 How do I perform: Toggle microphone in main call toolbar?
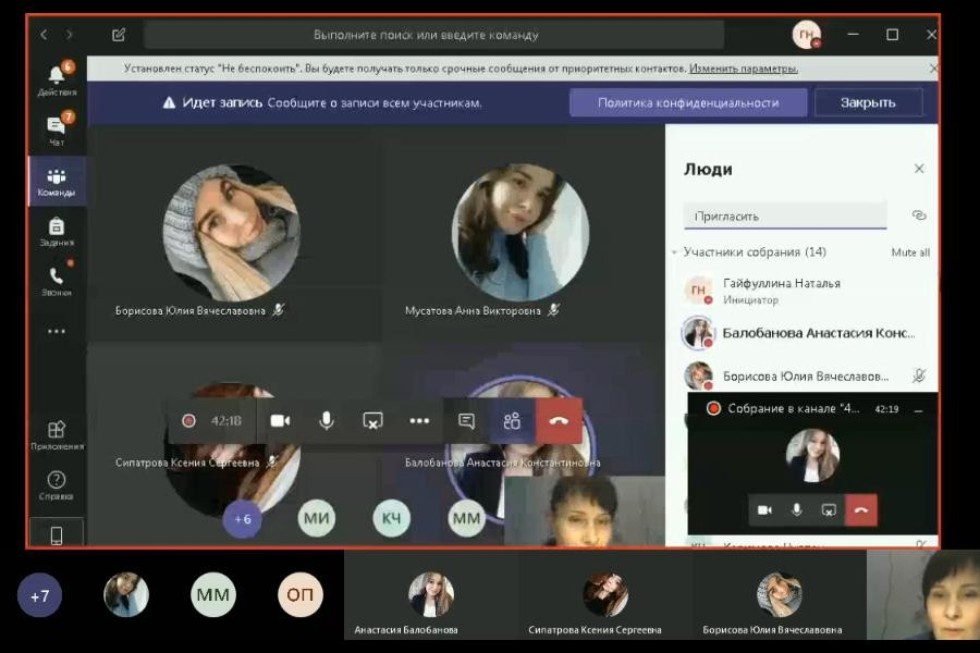coord(326,421)
